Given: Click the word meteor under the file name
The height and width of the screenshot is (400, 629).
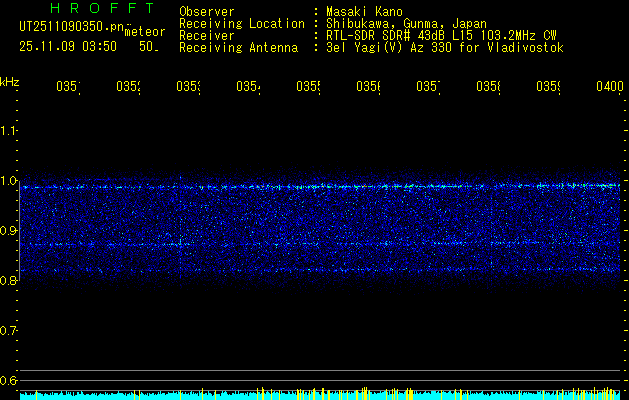Looking at the screenshot, I should 145,32.
